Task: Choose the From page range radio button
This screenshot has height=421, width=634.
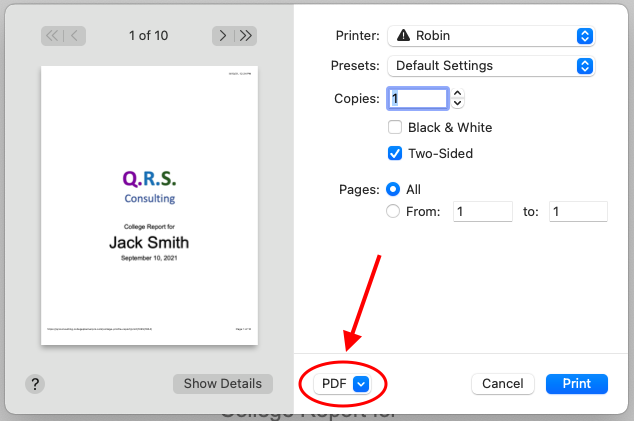Action: click(x=393, y=211)
